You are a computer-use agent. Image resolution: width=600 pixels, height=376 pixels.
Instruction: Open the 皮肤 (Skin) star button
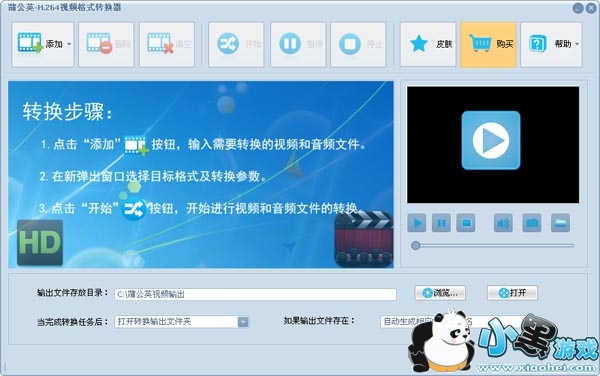point(428,44)
